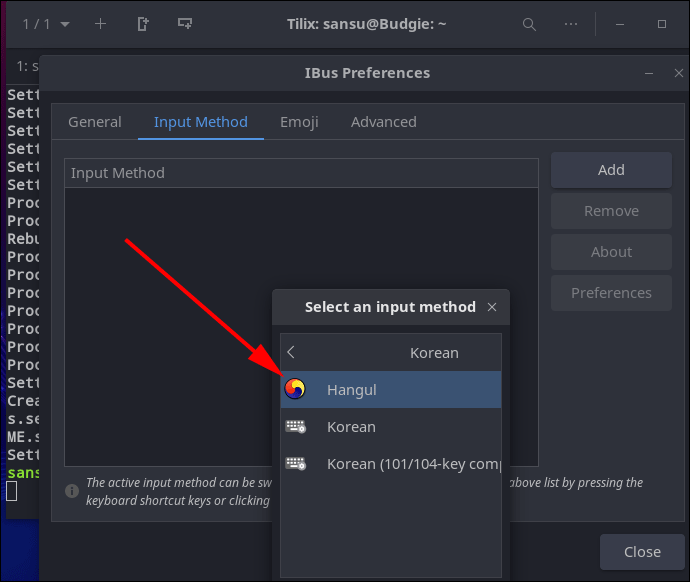Switch to the Input Method tab

point(201,122)
